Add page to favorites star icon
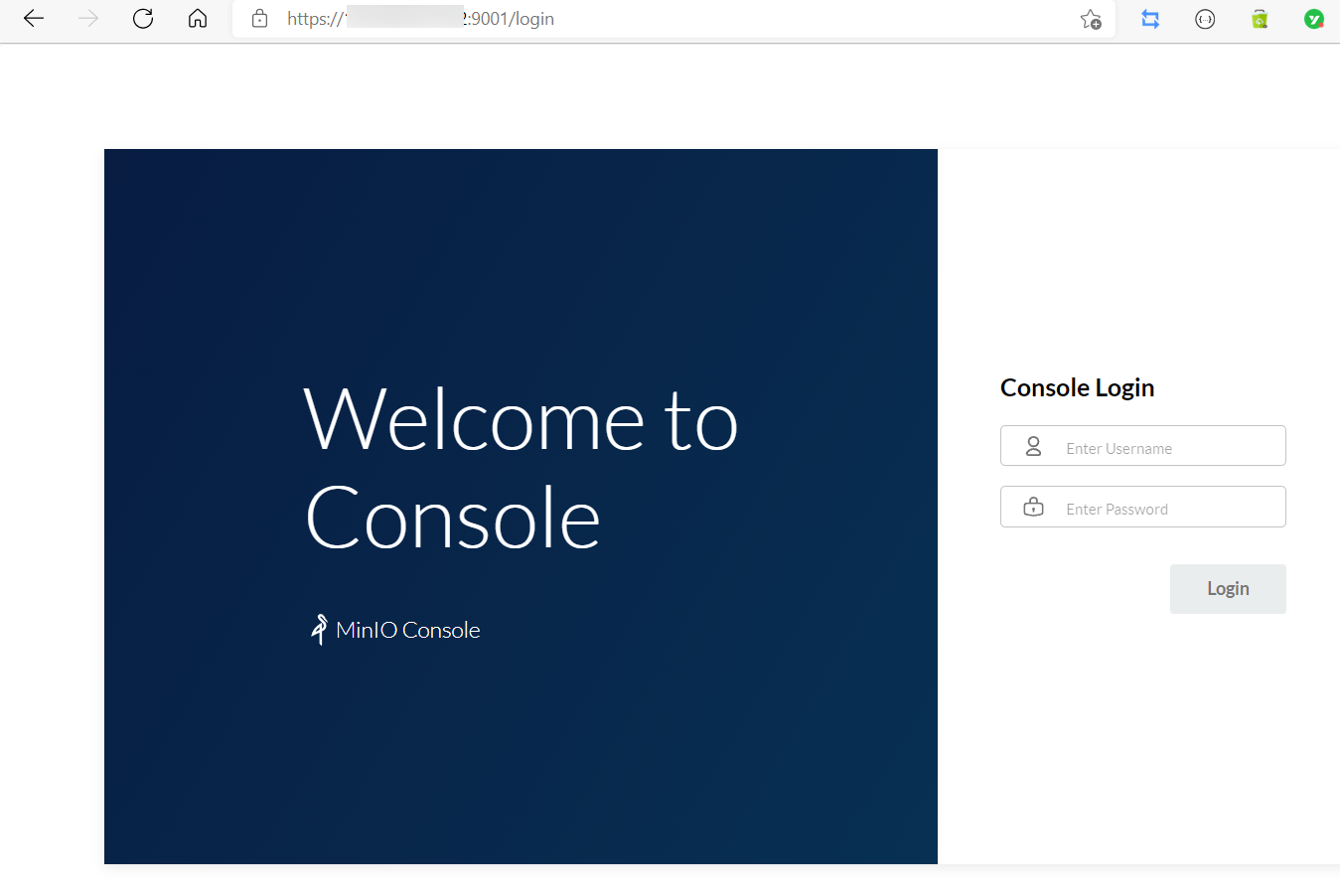 click(1091, 19)
